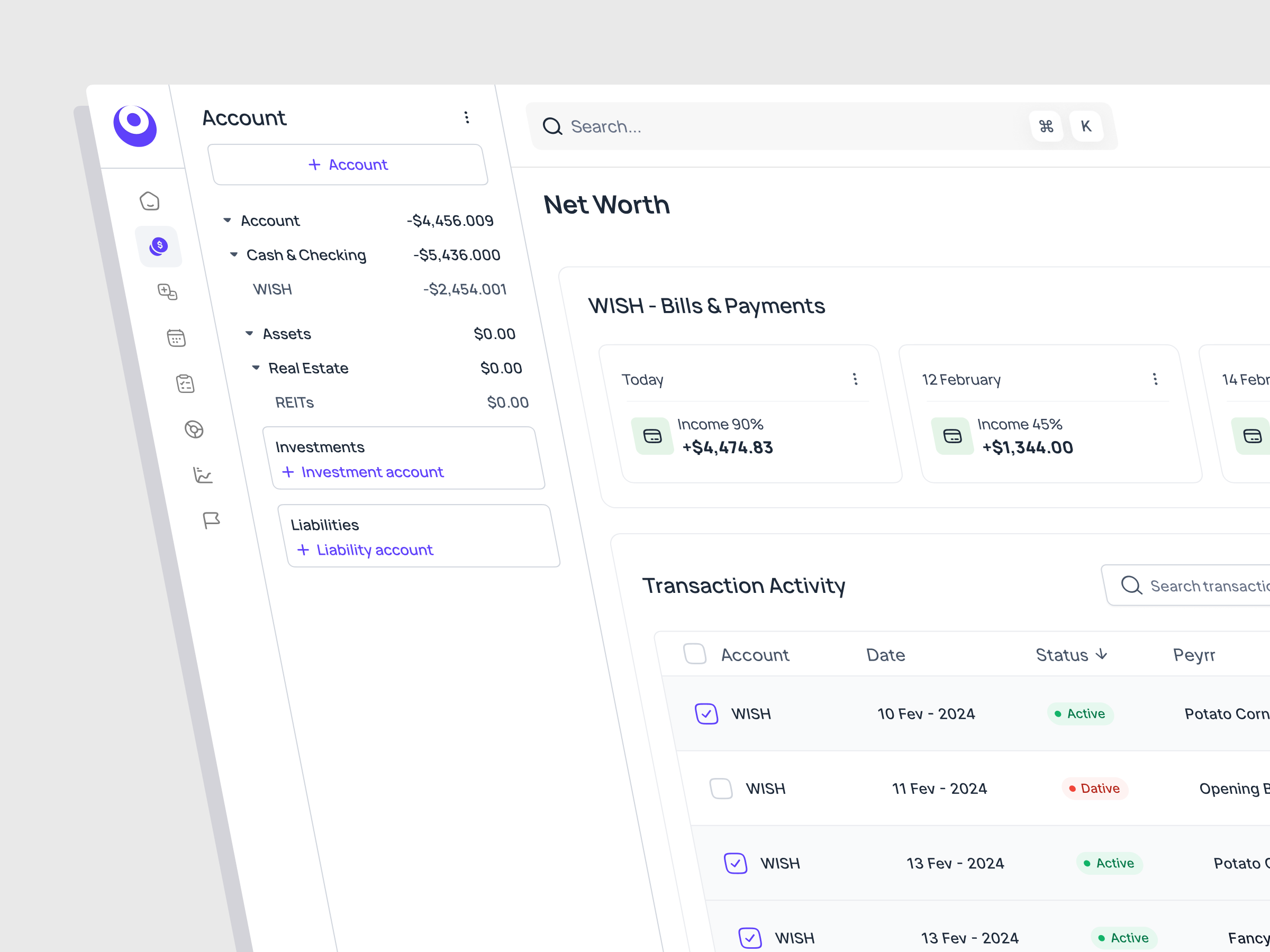Click the Today card title
Screen dimensions: 1270x952
pyautogui.click(x=642, y=380)
